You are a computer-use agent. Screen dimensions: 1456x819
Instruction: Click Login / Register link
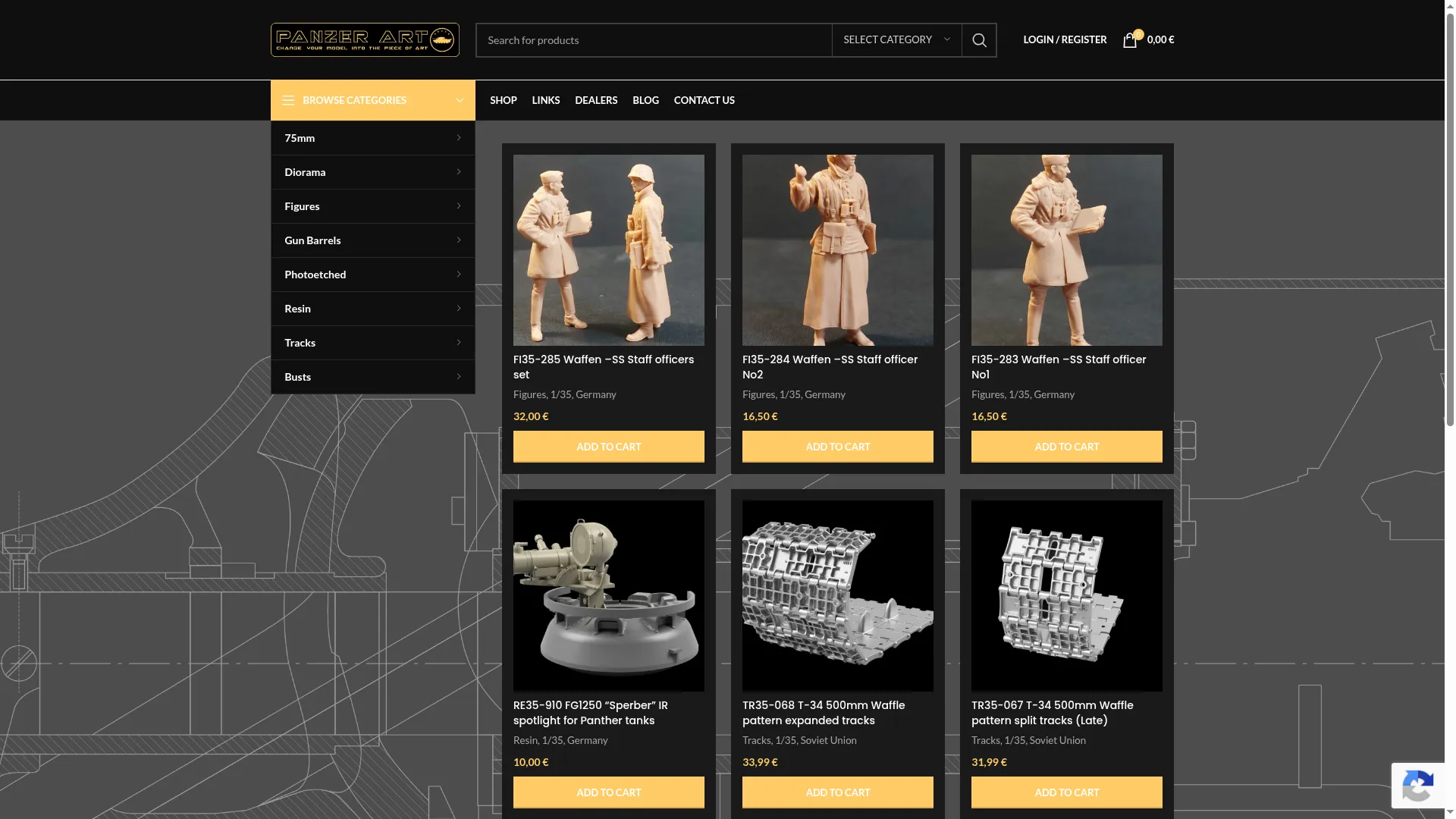tap(1065, 39)
